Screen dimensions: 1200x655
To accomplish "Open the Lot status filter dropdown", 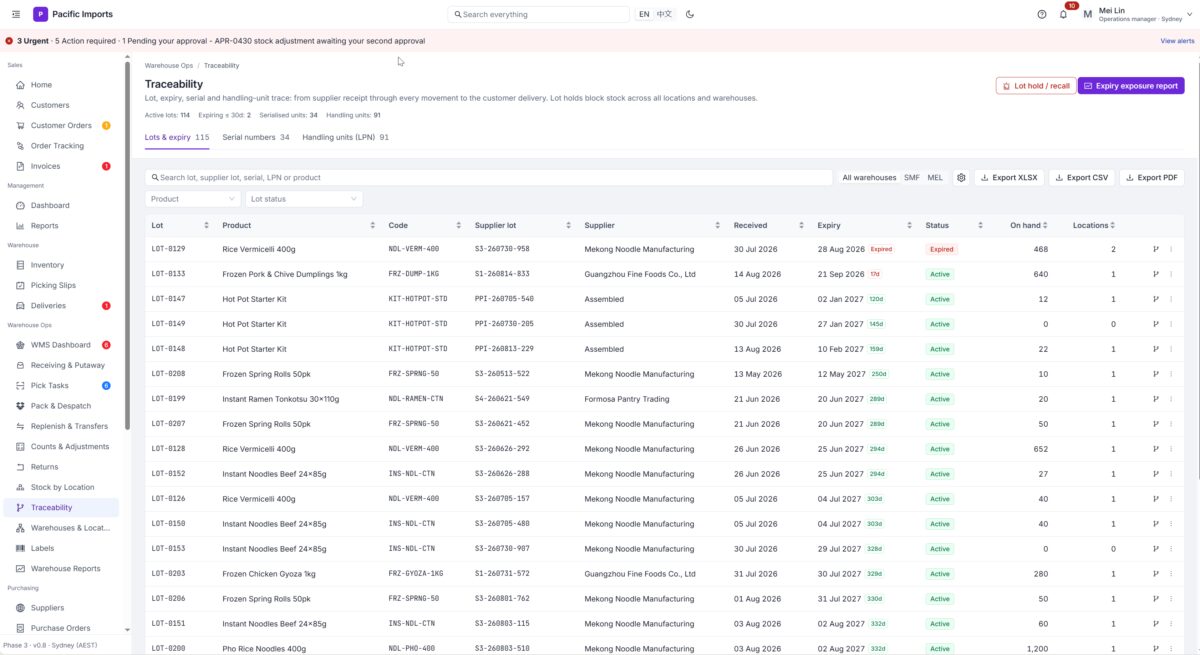I will coord(304,199).
